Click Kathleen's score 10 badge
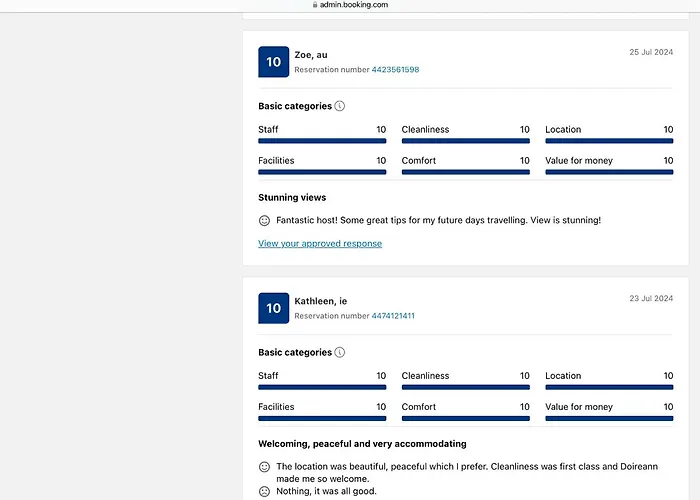The image size is (700, 500). click(273, 308)
